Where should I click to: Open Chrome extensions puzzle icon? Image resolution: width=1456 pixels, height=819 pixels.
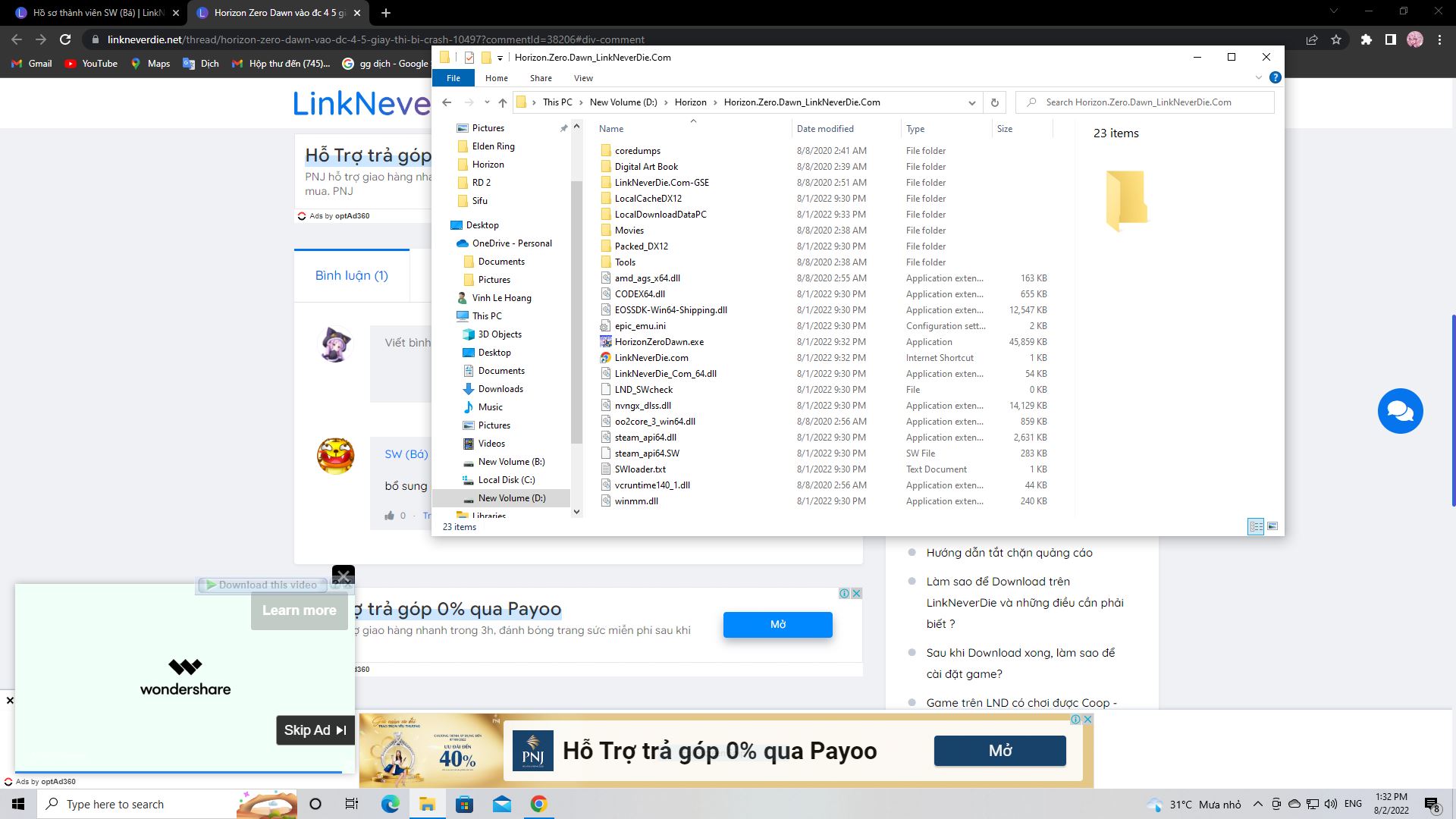pos(1366,39)
